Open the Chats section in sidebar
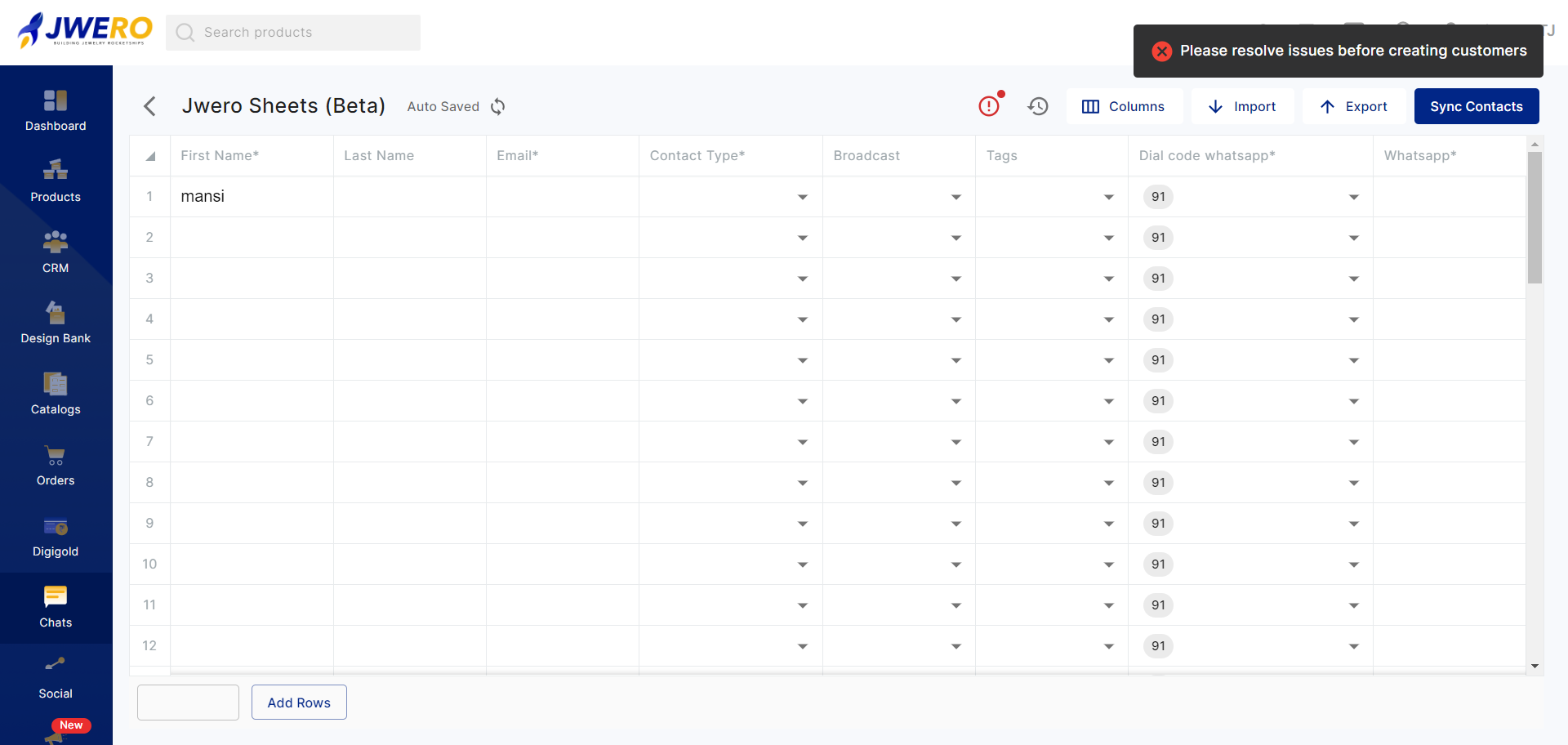Screen dimensions: 1568x745 pyautogui.click(x=56, y=607)
